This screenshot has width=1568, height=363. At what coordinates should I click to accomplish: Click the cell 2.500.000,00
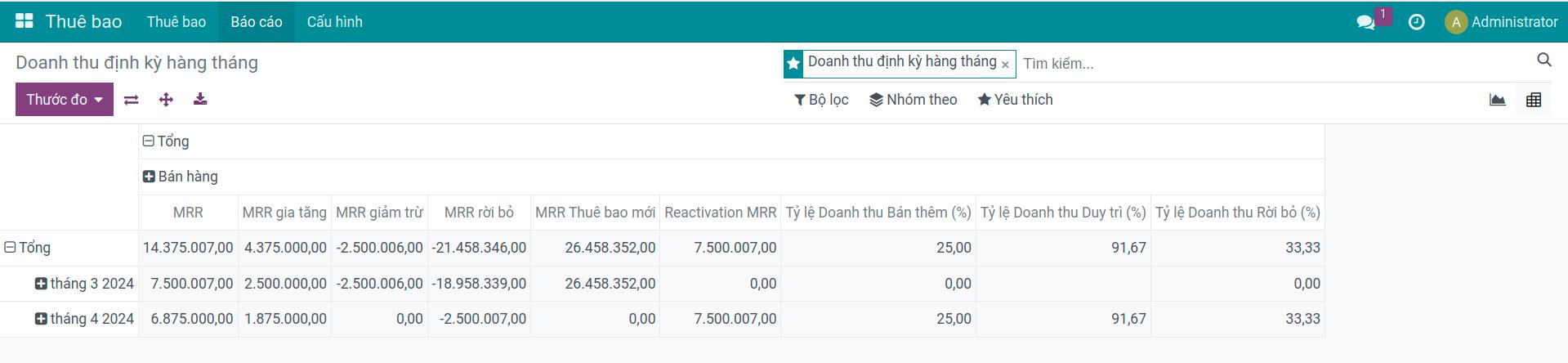(284, 284)
